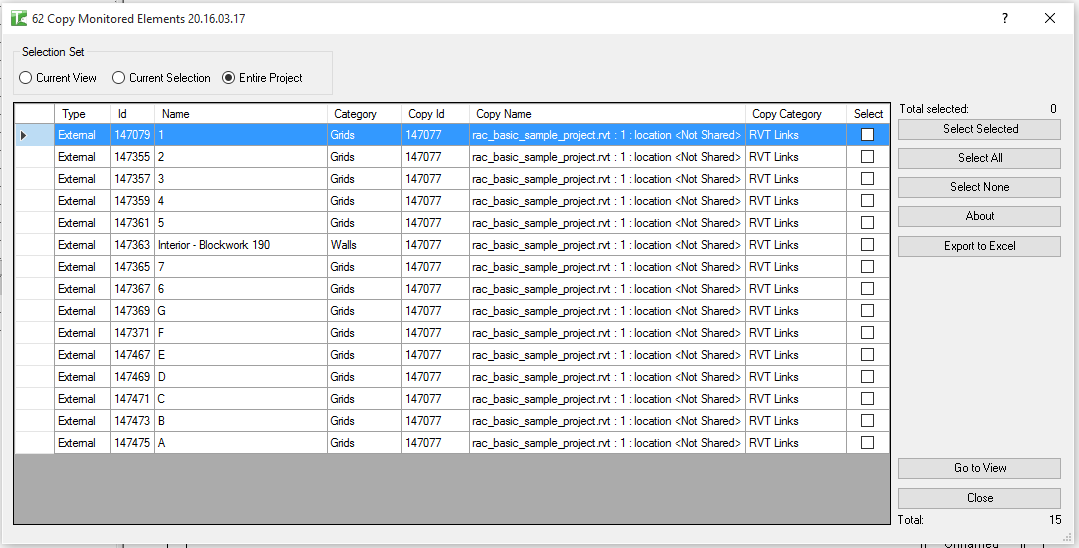
Task: Click the Id cell 147475
Action: click(132, 443)
